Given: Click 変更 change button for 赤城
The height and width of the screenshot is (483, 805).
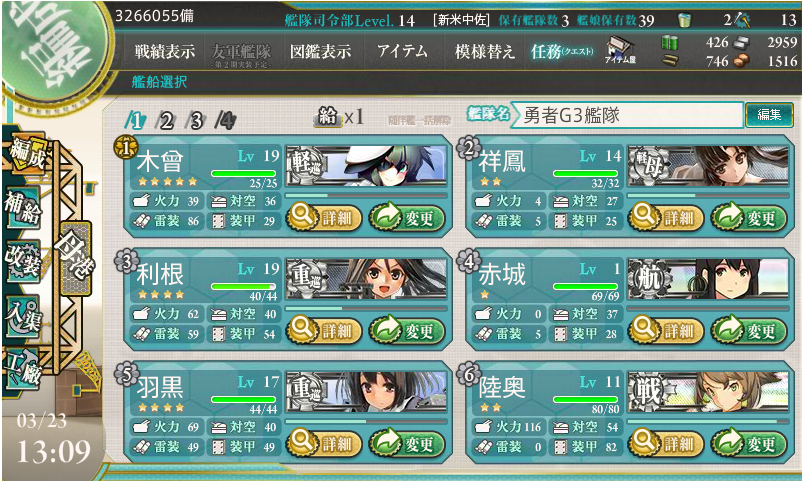Looking at the screenshot, I should click(749, 331).
